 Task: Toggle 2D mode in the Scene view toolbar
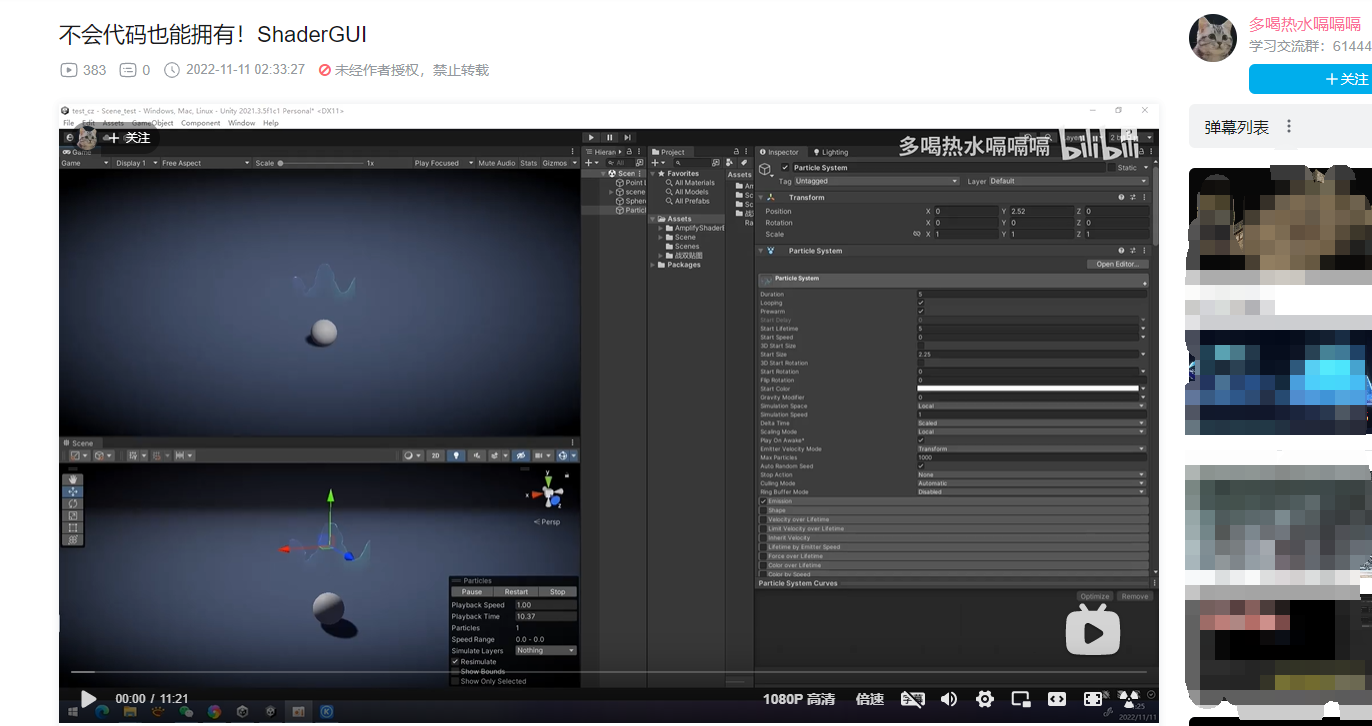[x=434, y=455]
